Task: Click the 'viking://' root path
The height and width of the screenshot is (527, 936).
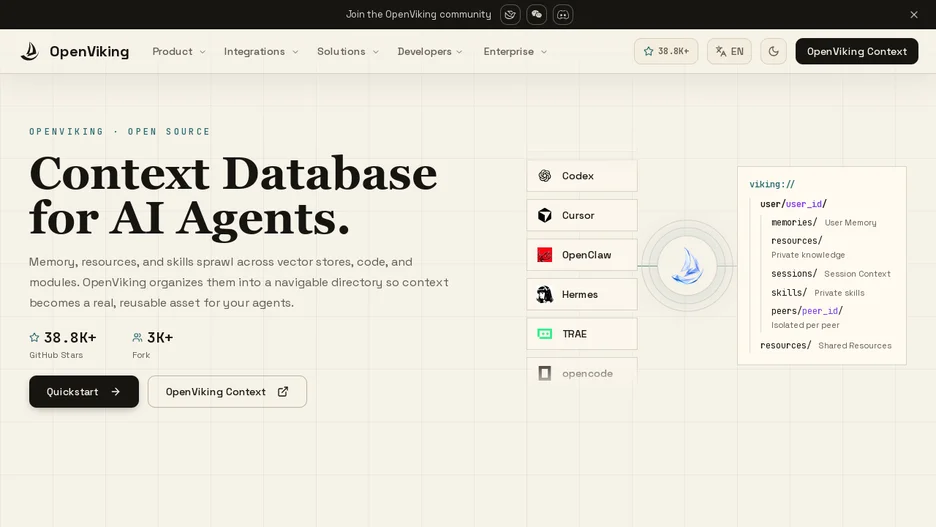Action: (772, 184)
